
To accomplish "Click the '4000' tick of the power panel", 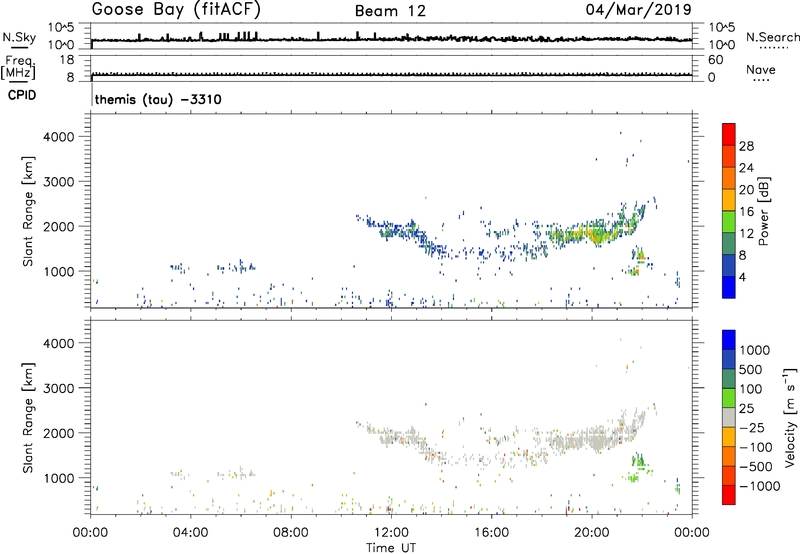I will [x=59, y=137].
